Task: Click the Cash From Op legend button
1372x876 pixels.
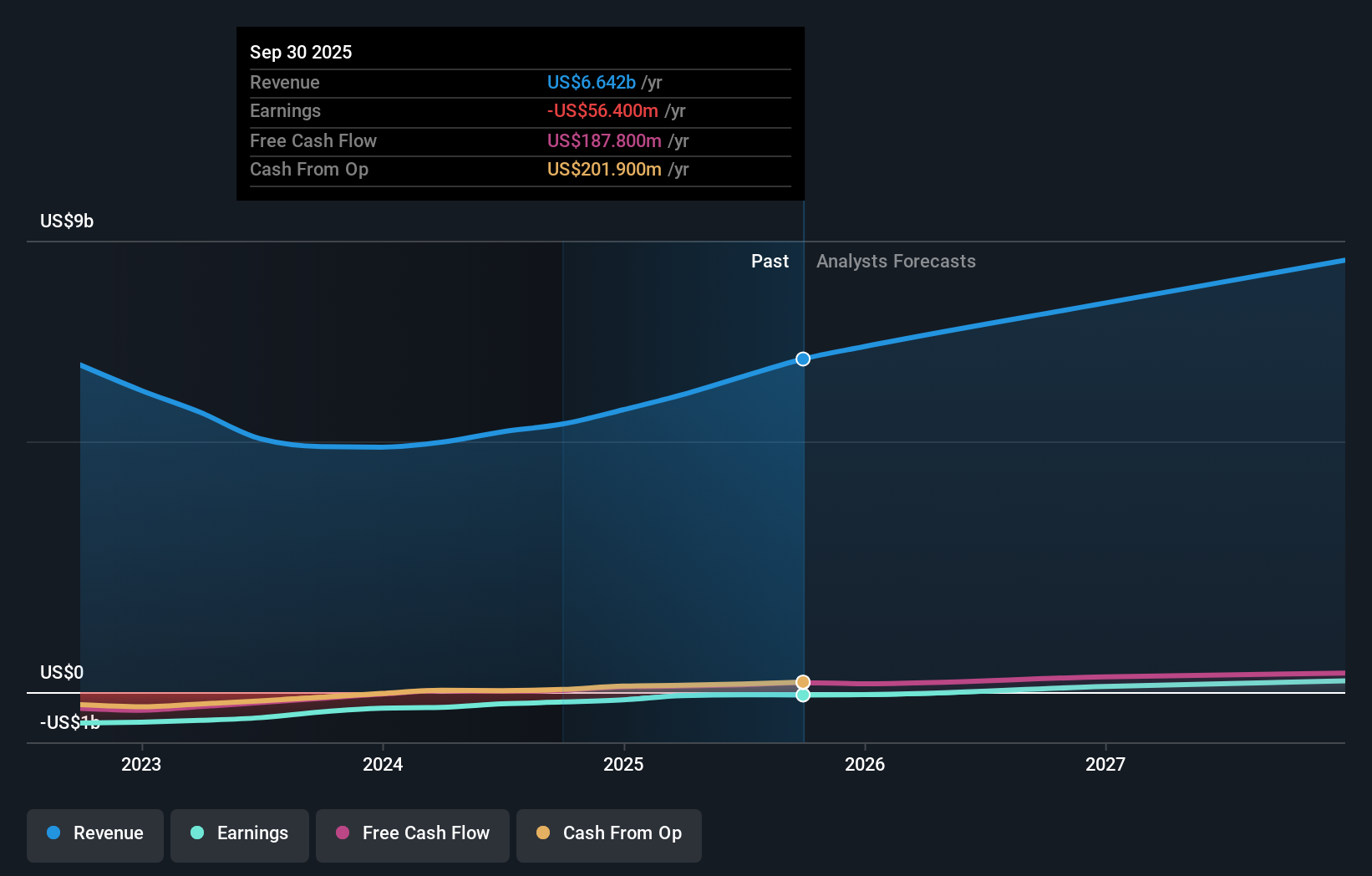Action: (609, 833)
